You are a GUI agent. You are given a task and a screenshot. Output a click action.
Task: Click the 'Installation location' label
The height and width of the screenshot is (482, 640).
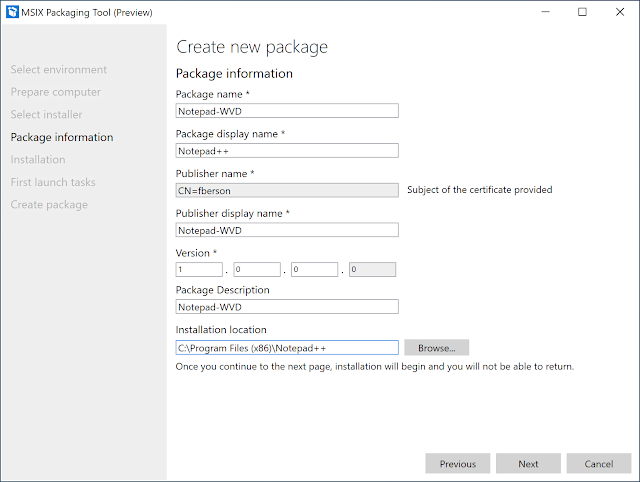tap(221, 330)
